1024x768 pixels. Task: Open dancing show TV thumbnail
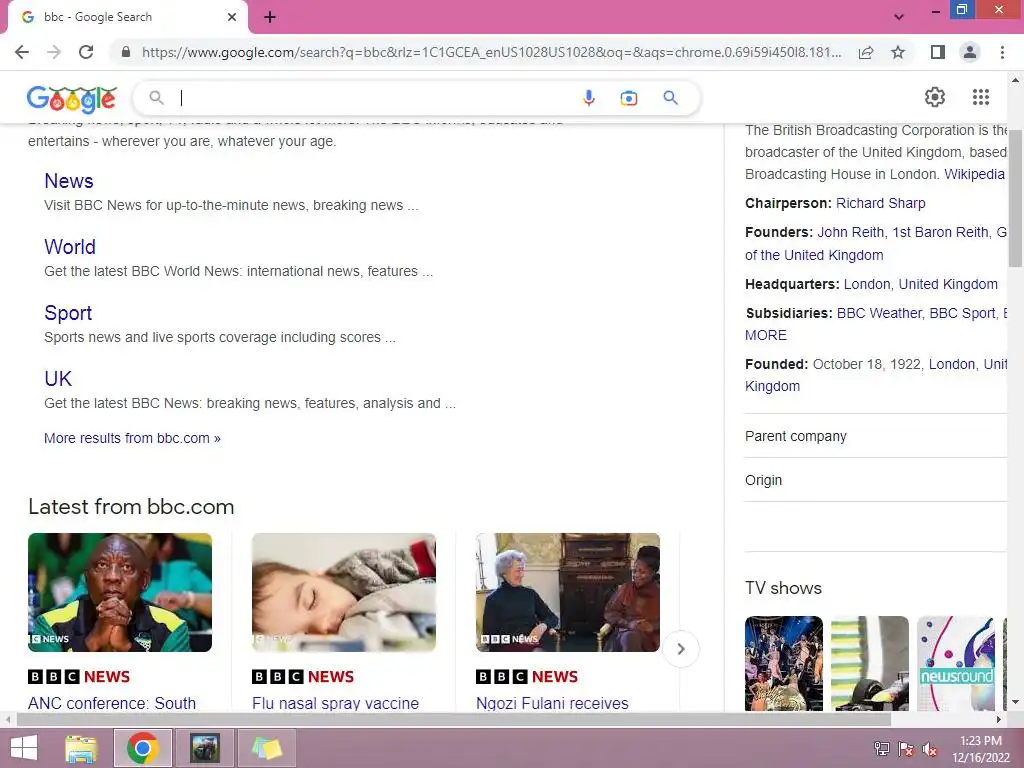point(784,663)
